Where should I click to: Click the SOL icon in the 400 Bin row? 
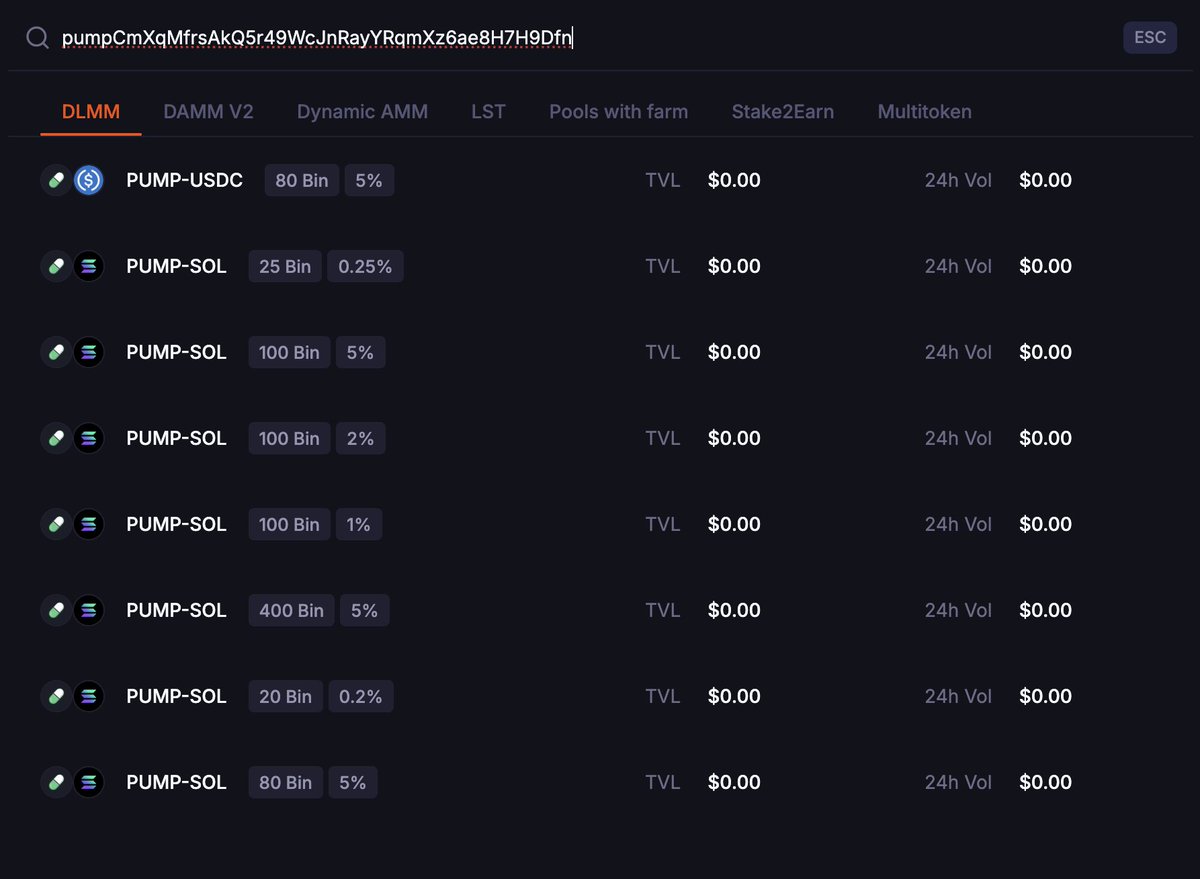pyautogui.click(x=89, y=610)
